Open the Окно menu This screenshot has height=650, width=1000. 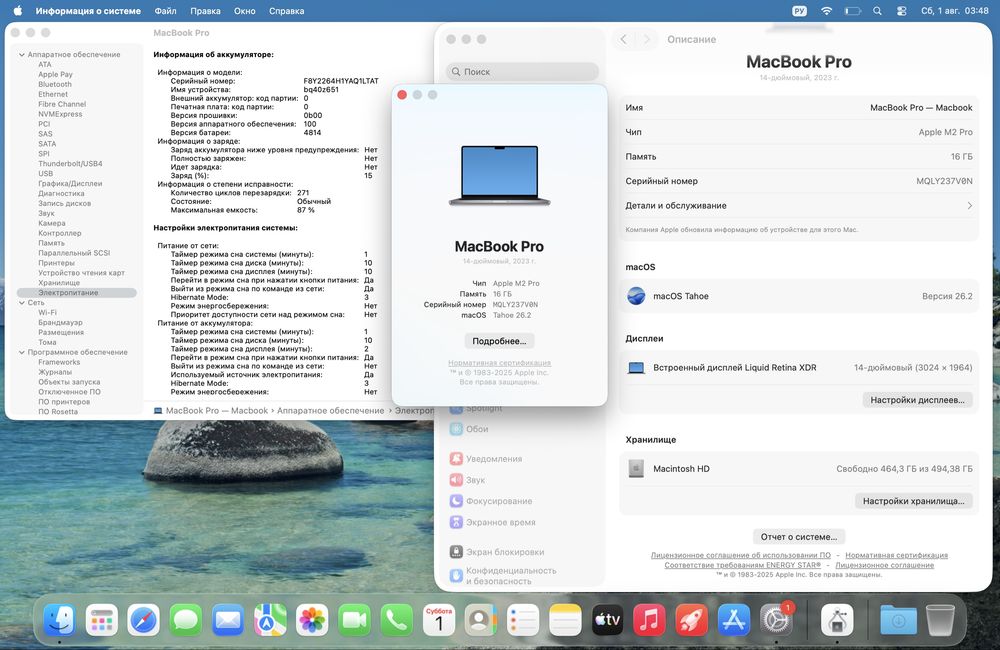point(244,11)
